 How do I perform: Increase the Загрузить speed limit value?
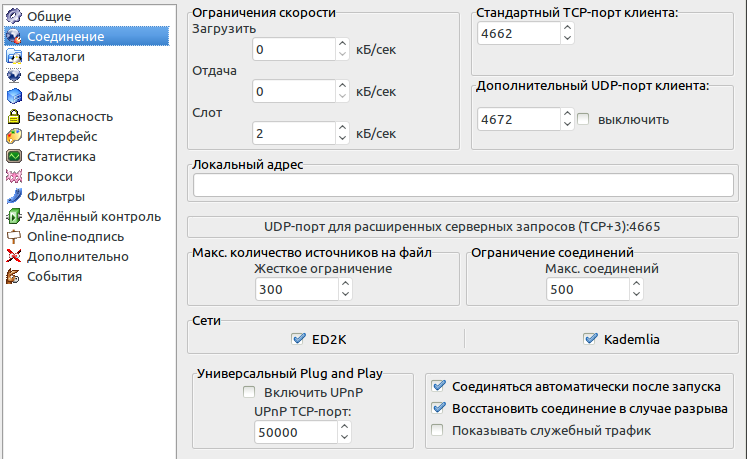[342, 44]
